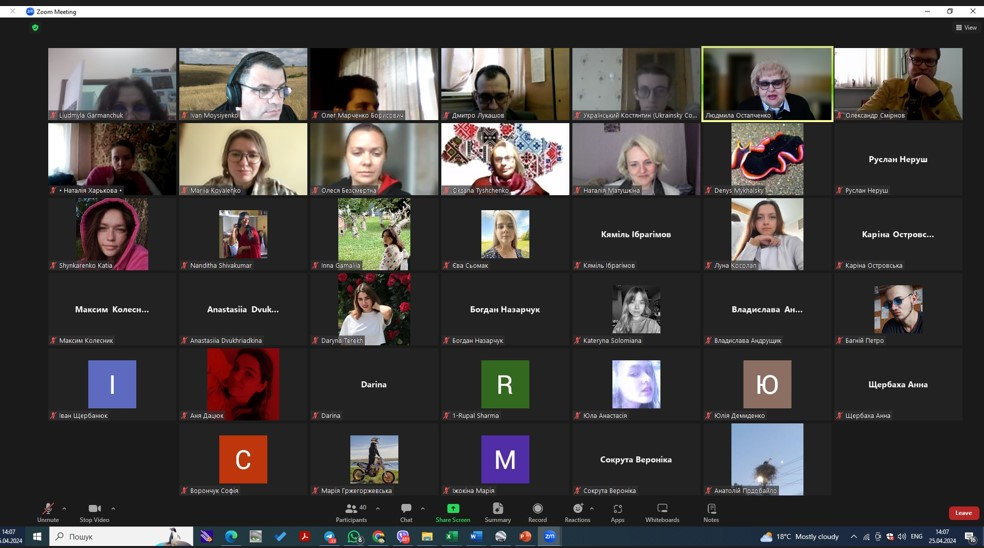Image resolution: width=984 pixels, height=548 pixels.
Task: Open the meeting Summary
Action: tap(498, 512)
